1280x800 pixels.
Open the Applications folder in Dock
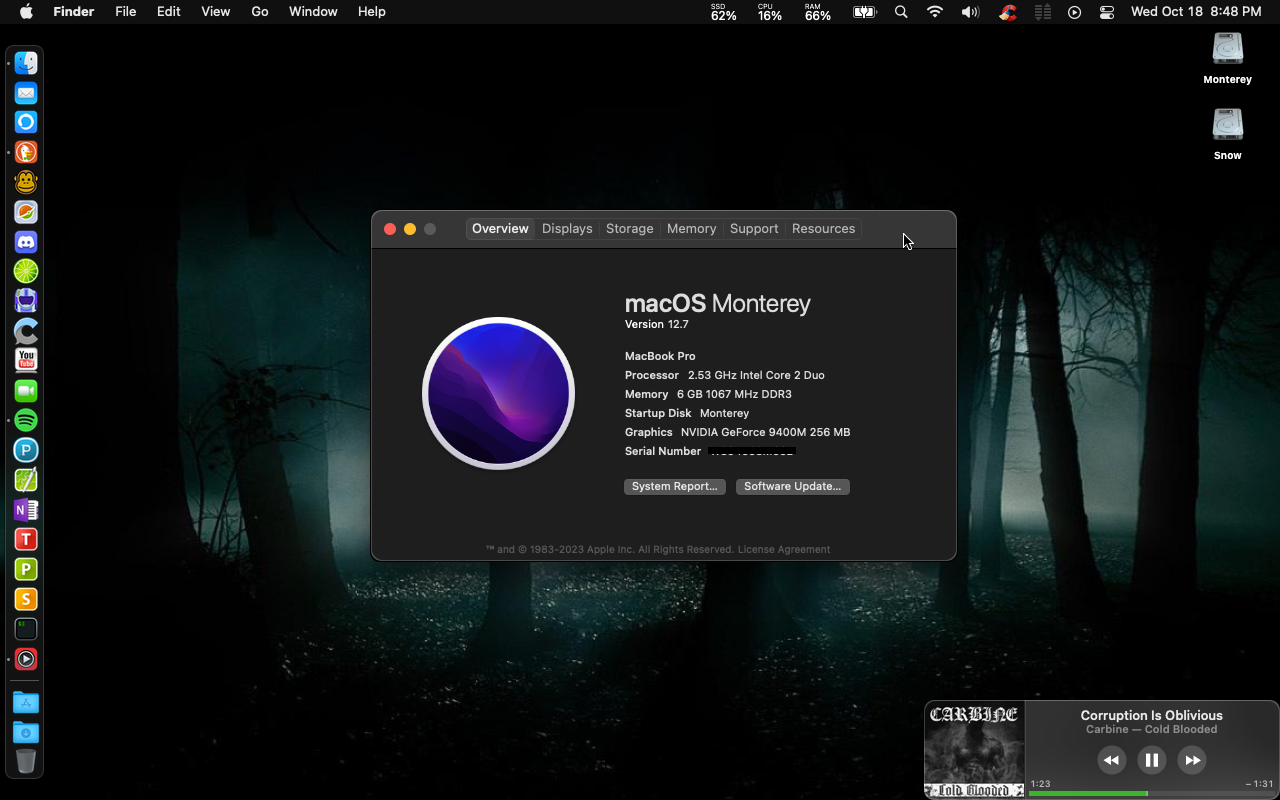[26, 703]
